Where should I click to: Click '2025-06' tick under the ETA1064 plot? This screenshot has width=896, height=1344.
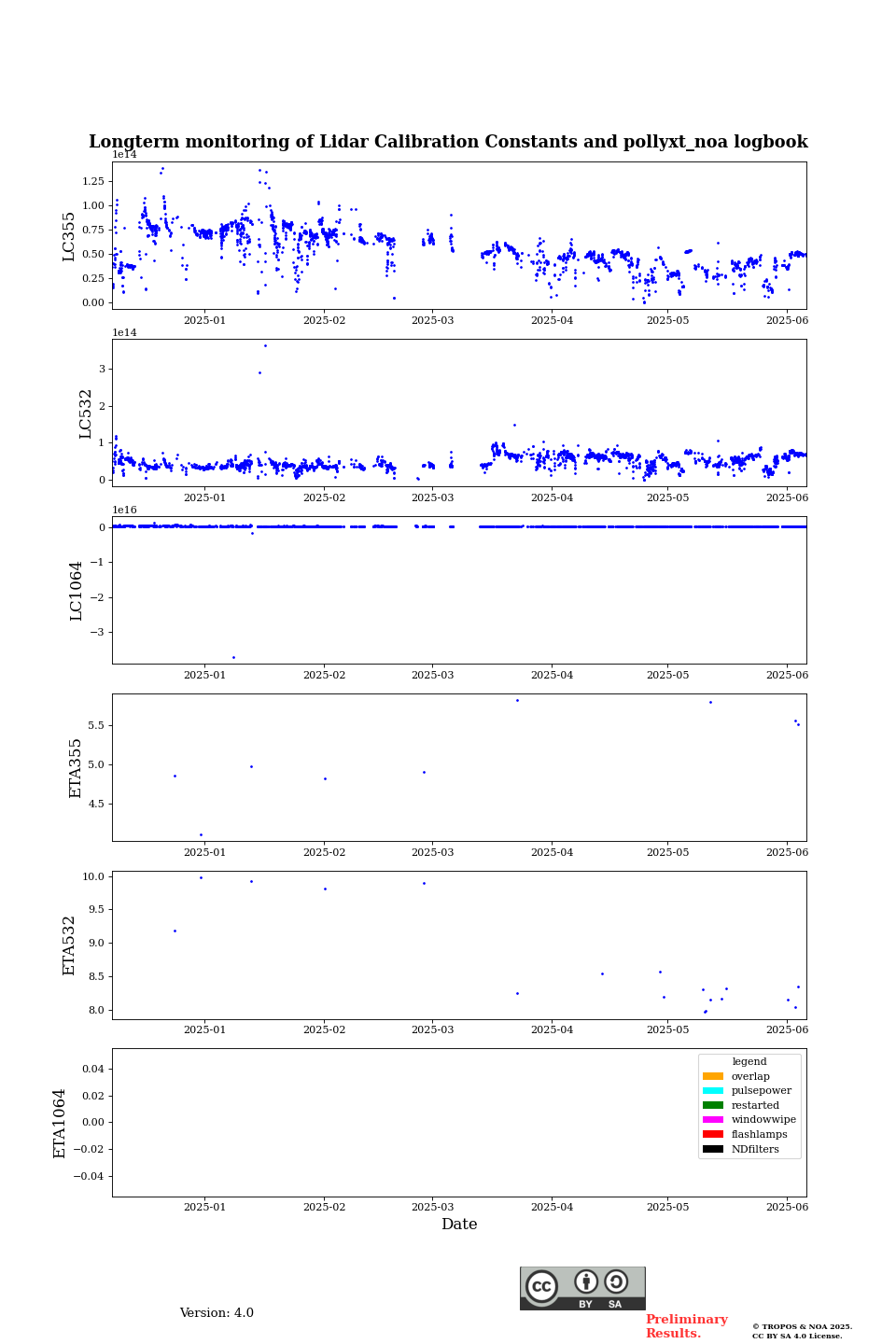point(787,1207)
